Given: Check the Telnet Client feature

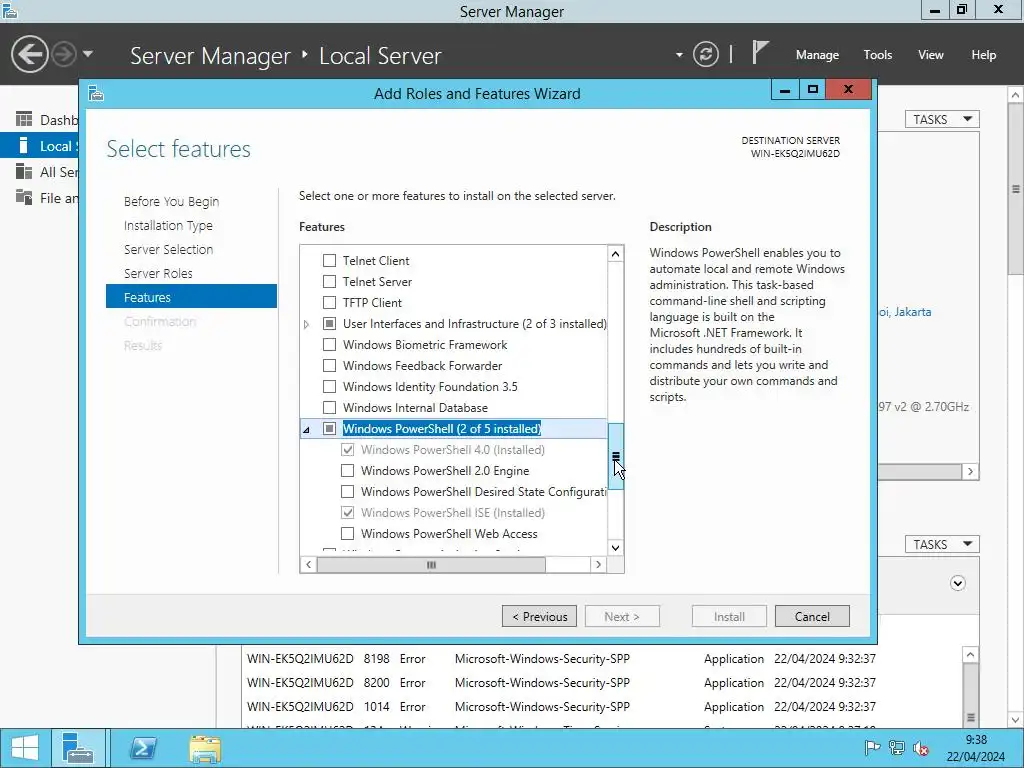Looking at the screenshot, I should click(330, 261).
